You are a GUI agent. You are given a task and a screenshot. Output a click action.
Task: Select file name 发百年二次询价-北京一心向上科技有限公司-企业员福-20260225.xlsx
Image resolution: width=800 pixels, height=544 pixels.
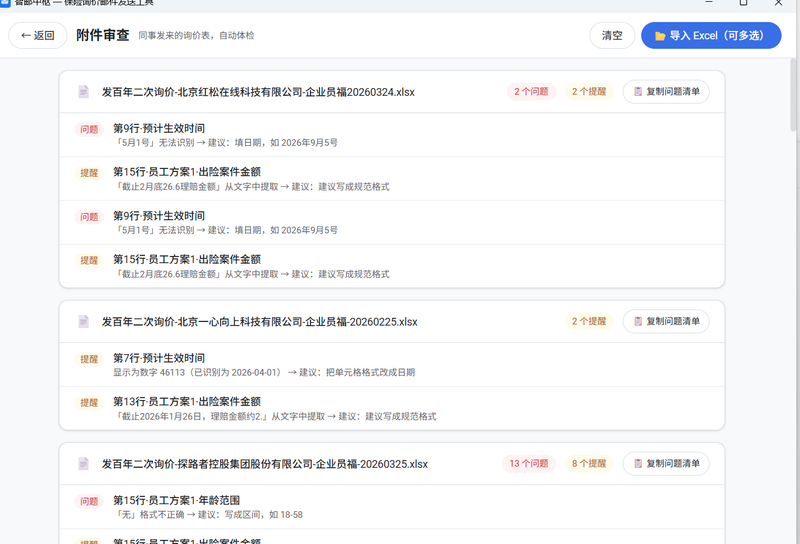pos(260,322)
